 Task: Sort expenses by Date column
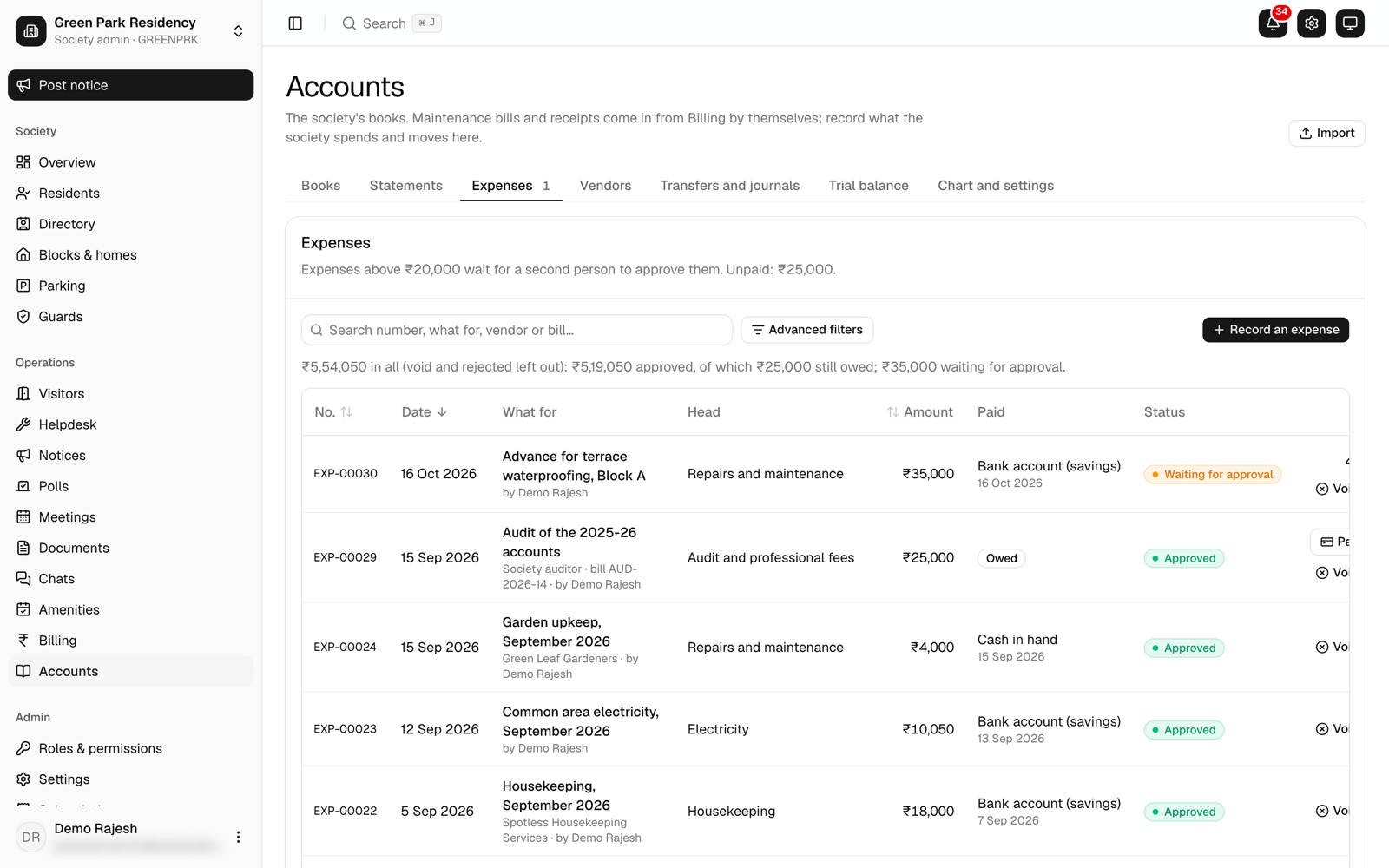pyautogui.click(x=425, y=412)
